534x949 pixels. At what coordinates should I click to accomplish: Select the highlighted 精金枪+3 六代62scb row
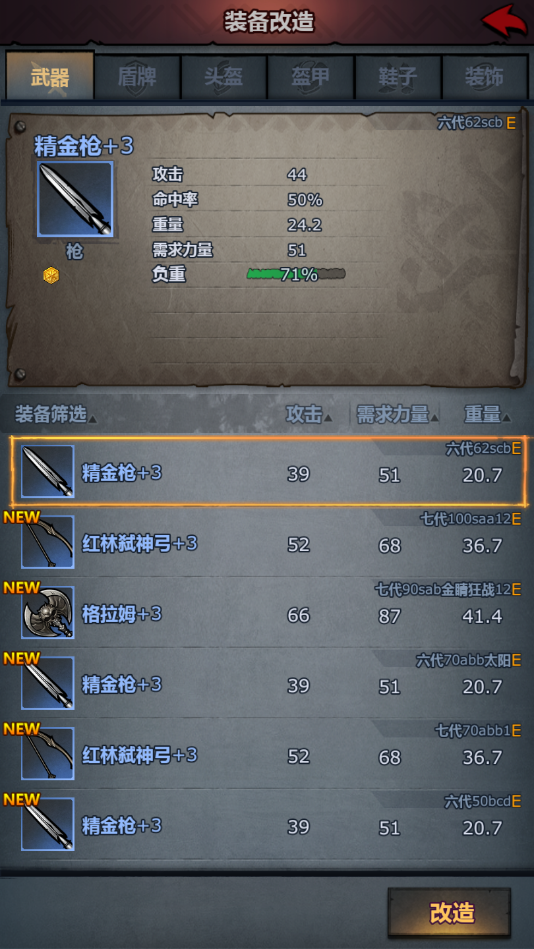tap(268, 471)
